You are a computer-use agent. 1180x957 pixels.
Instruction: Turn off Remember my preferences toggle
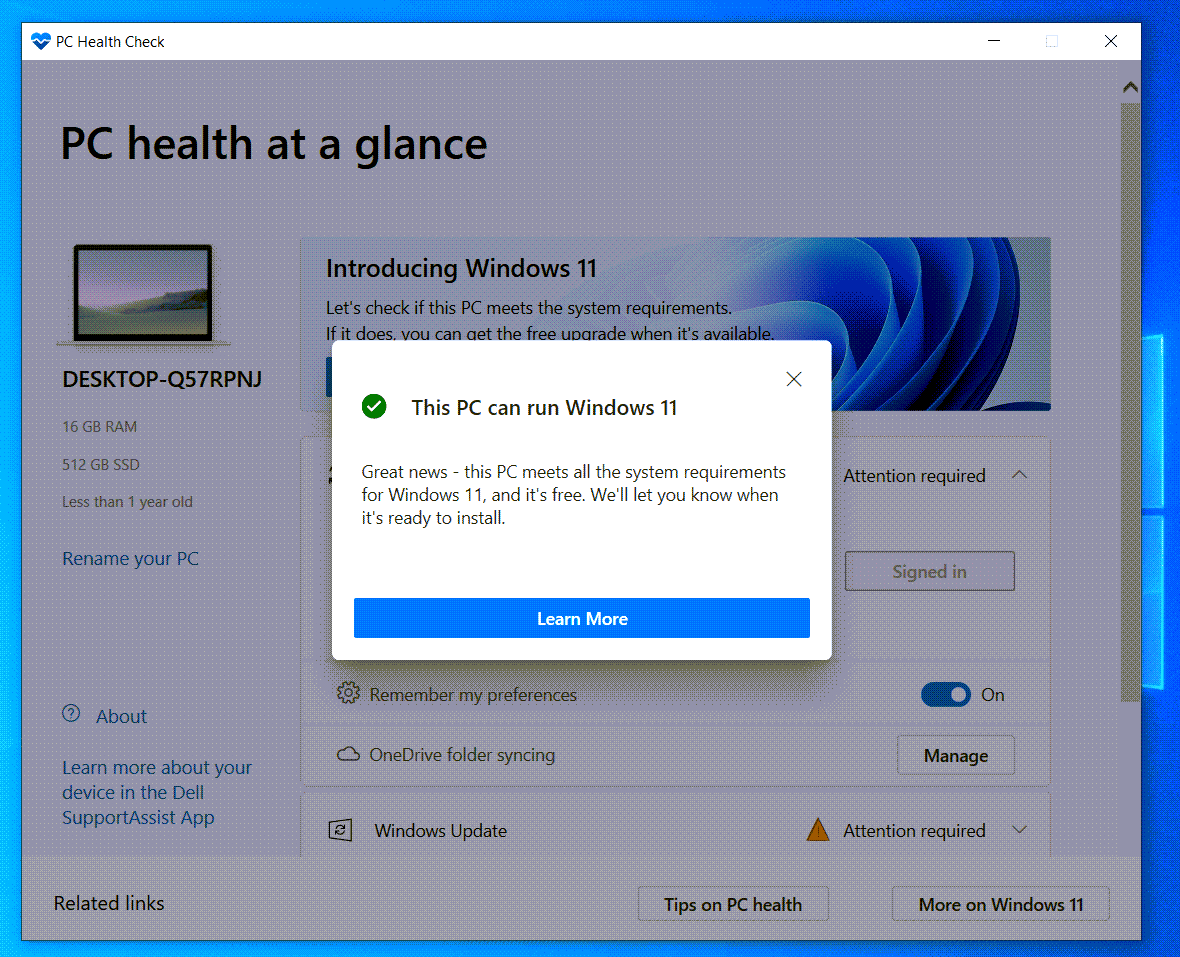tap(946, 695)
